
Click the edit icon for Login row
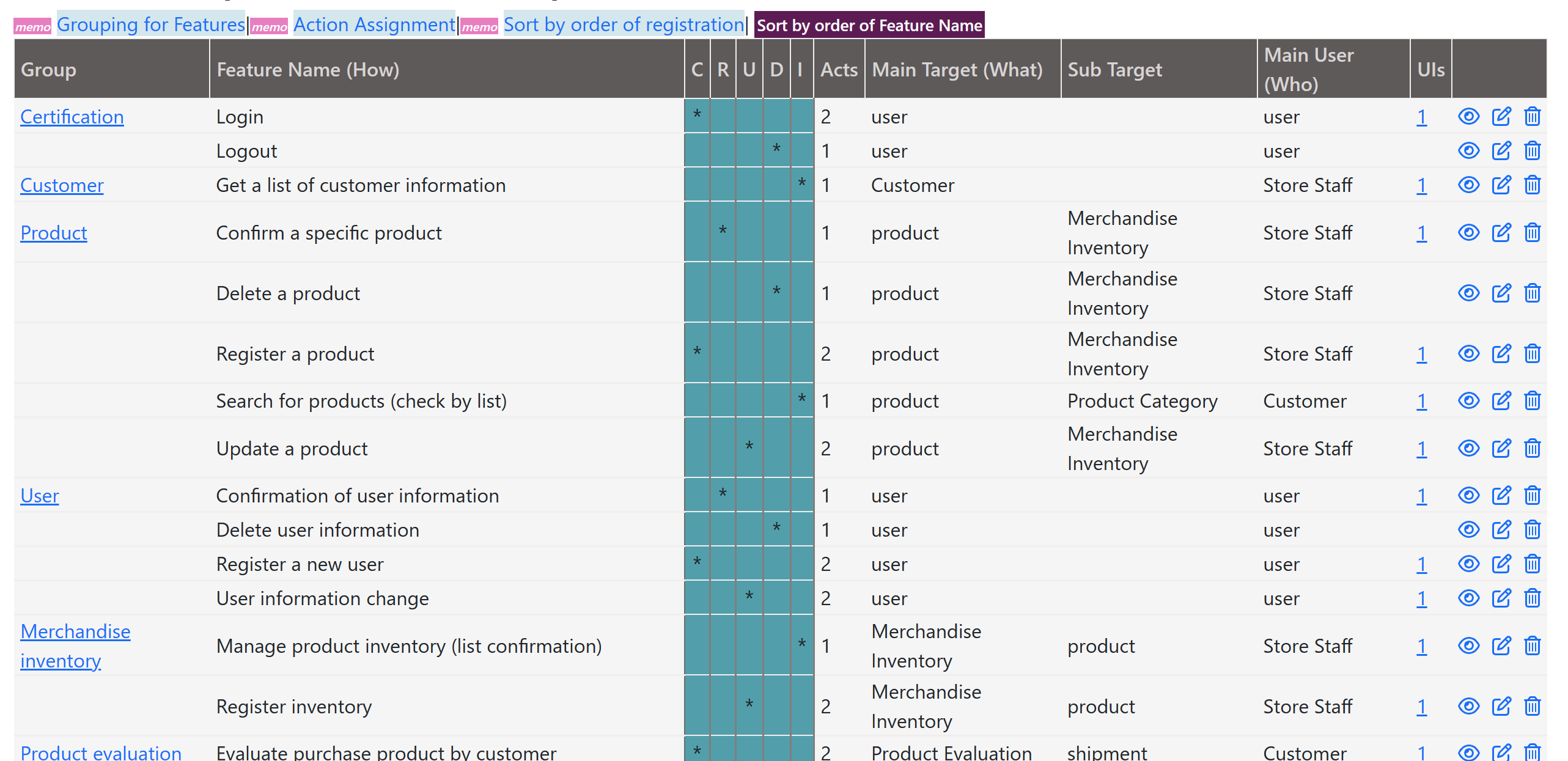point(1501,116)
